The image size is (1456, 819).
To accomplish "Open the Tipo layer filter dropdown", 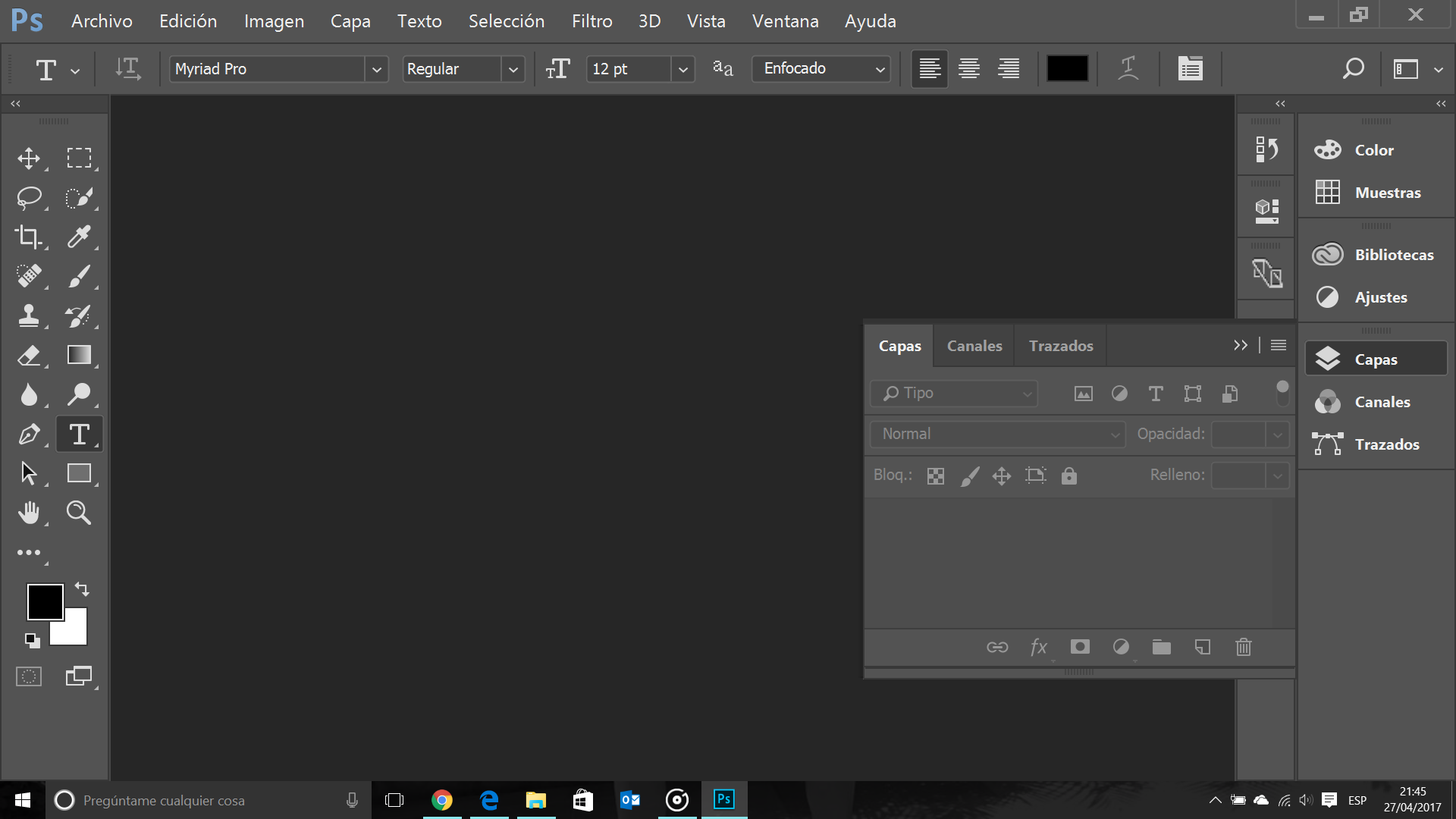I will coord(954,394).
